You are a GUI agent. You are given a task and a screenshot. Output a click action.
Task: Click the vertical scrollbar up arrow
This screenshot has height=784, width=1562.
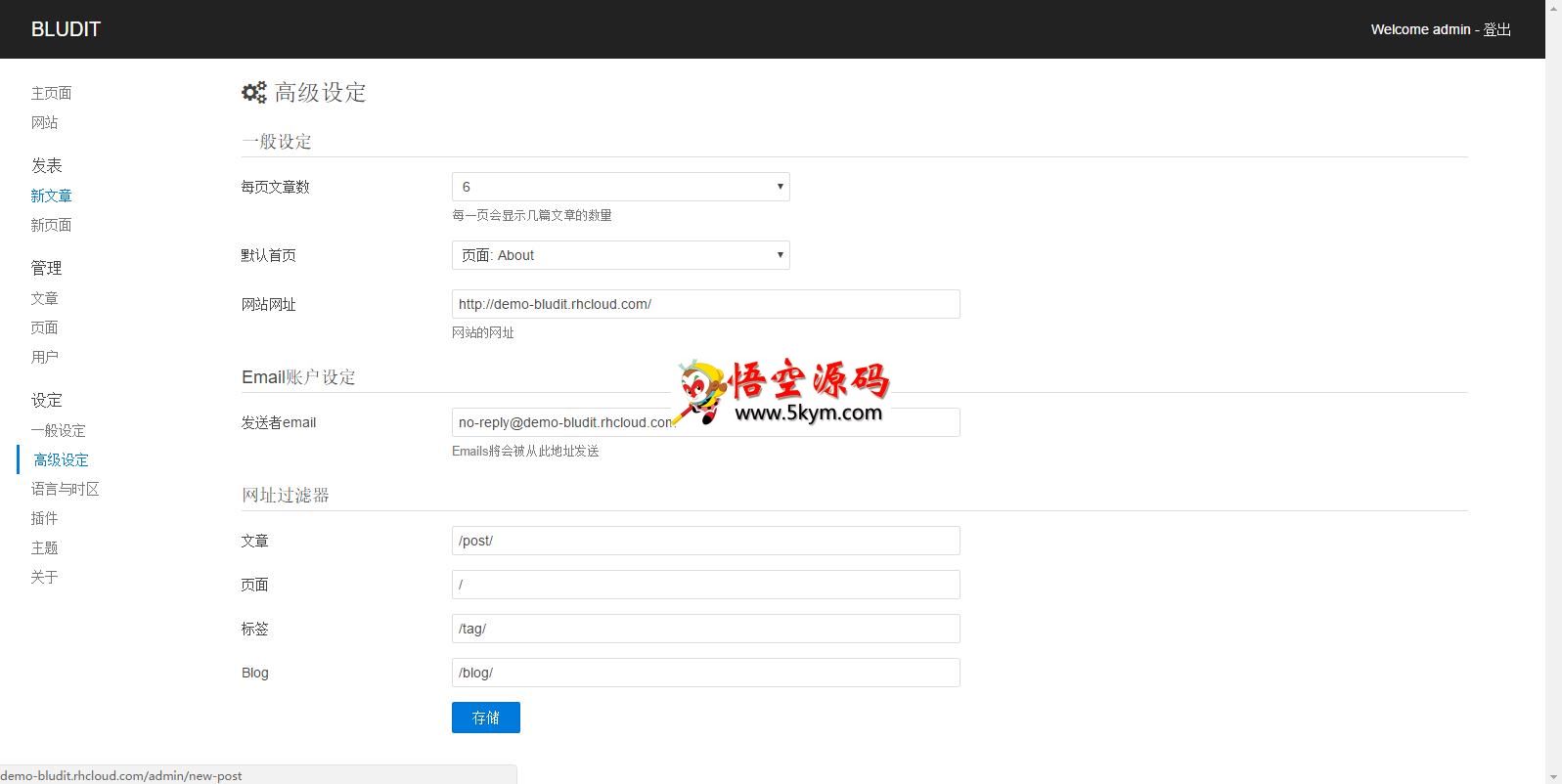[x=1553, y=8]
